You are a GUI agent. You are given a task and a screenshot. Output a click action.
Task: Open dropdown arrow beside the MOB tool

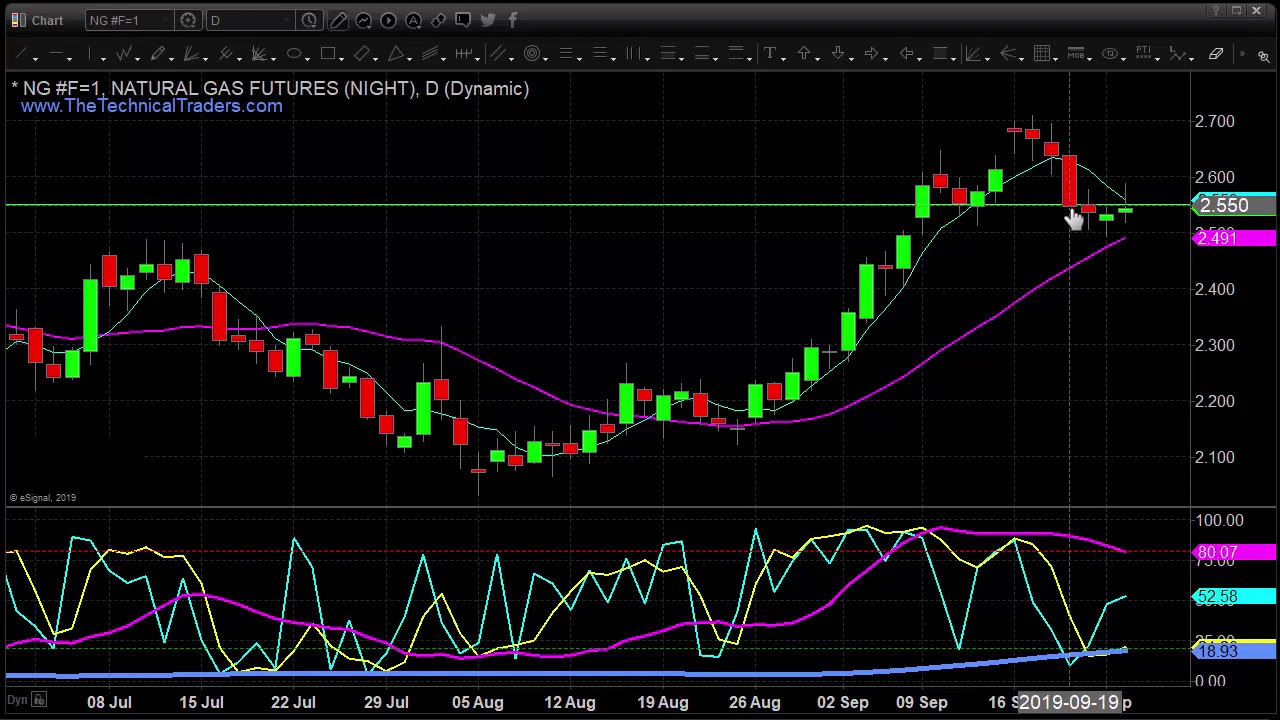[1090, 59]
